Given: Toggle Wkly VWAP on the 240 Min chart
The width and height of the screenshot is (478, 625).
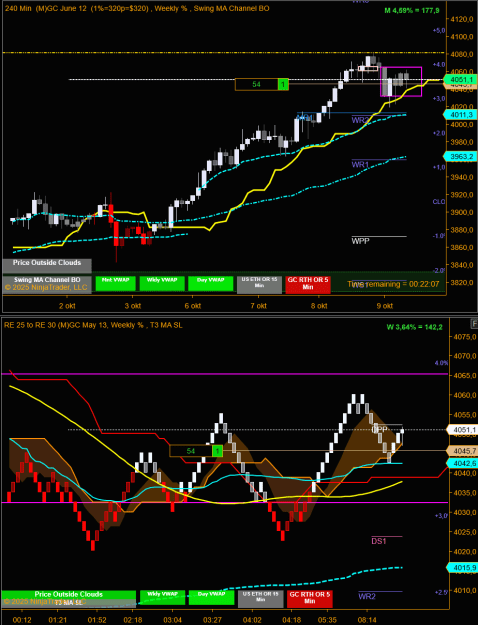Looking at the screenshot, I should (x=162, y=284).
